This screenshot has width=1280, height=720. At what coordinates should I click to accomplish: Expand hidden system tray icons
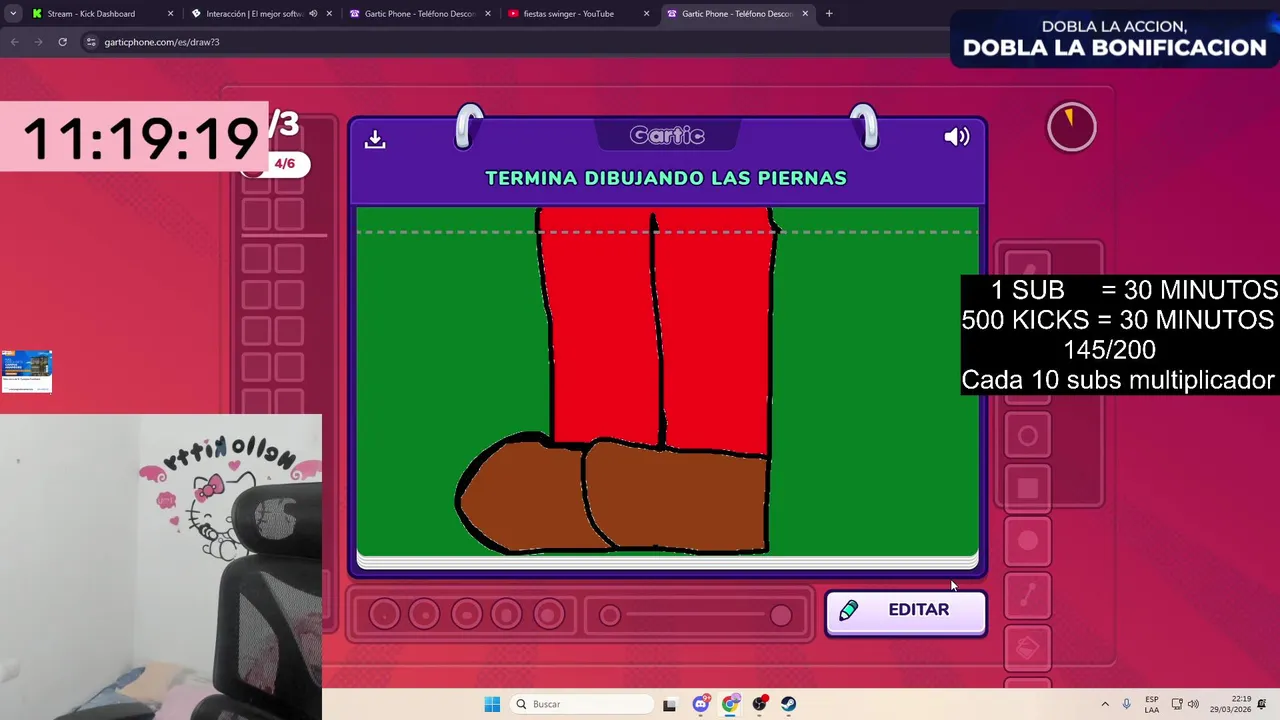pyautogui.click(x=1105, y=704)
